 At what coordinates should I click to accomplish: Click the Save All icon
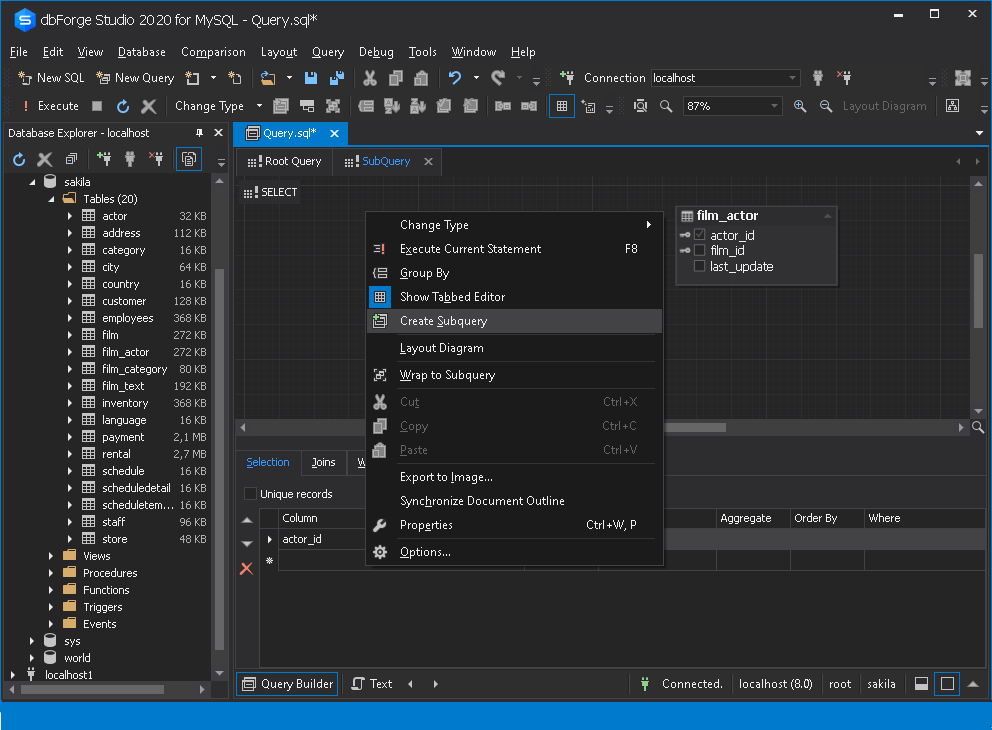pyautogui.click(x=337, y=78)
